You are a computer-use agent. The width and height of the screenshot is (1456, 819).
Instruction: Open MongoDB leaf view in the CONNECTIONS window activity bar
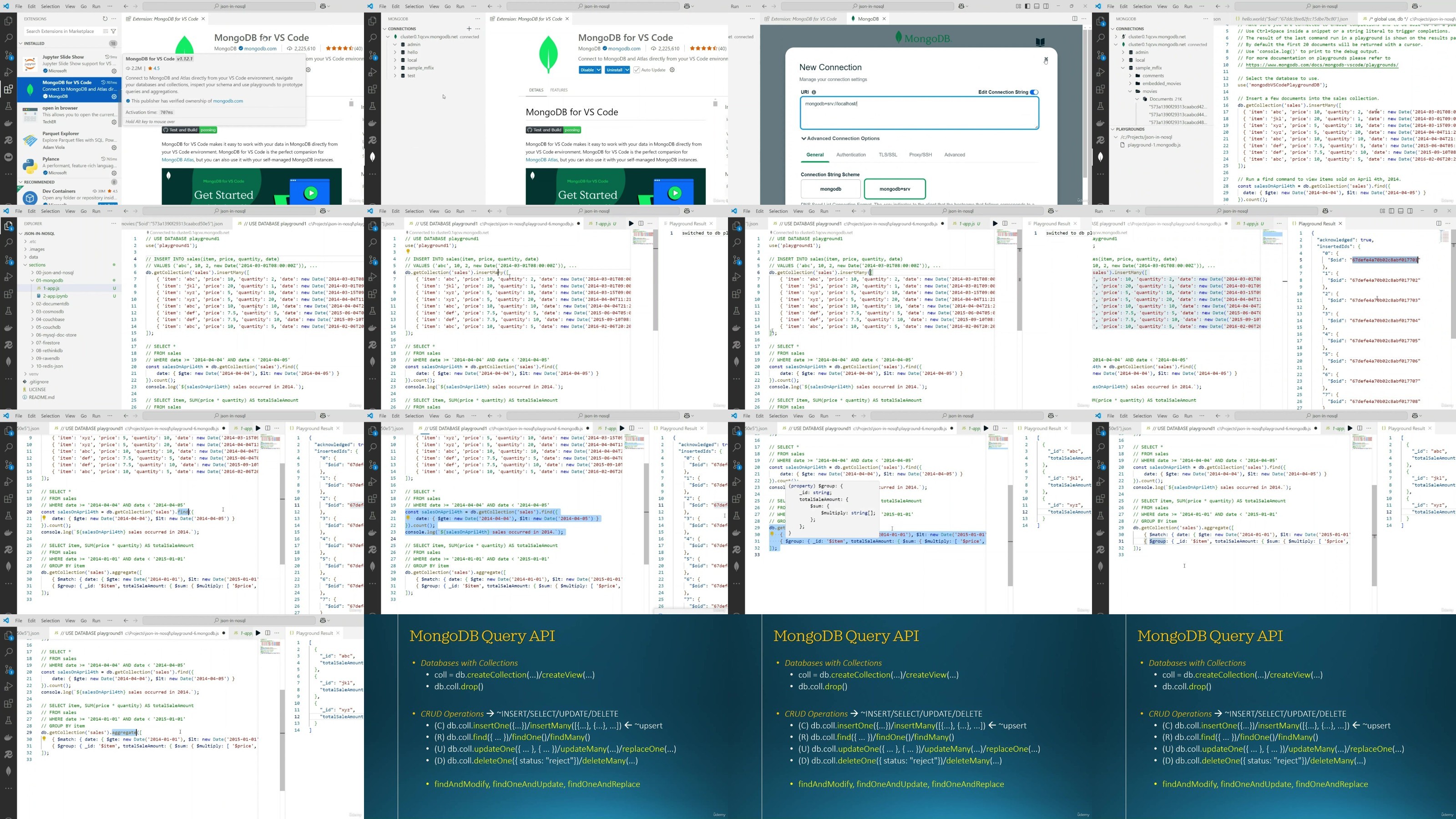pos(373,157)
